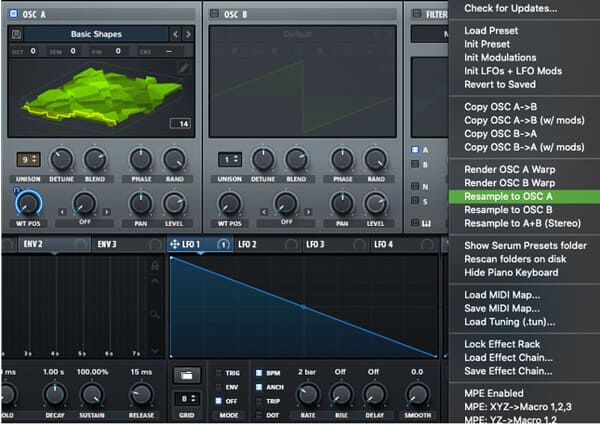Image resolution: width=600 pixels, height=424 pixels.
Task: Open OSC A warp mode OFF menu
Action: click(x=85, y=222)
